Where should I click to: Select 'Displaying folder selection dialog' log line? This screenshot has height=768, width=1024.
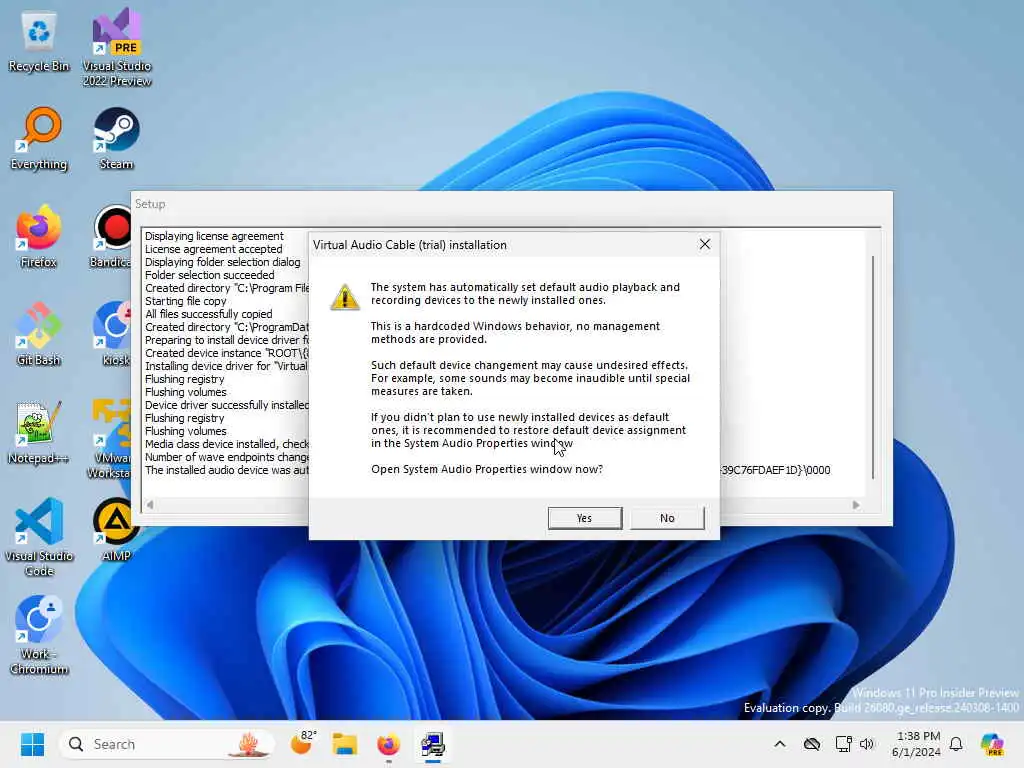[x=223, y=262]
